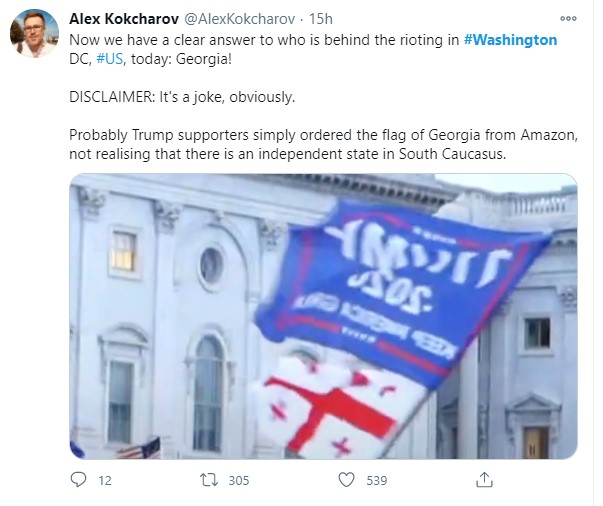This screenshot has width=603, height=506.
Task: Click the retweet count 305
Action: pos(239,481)
